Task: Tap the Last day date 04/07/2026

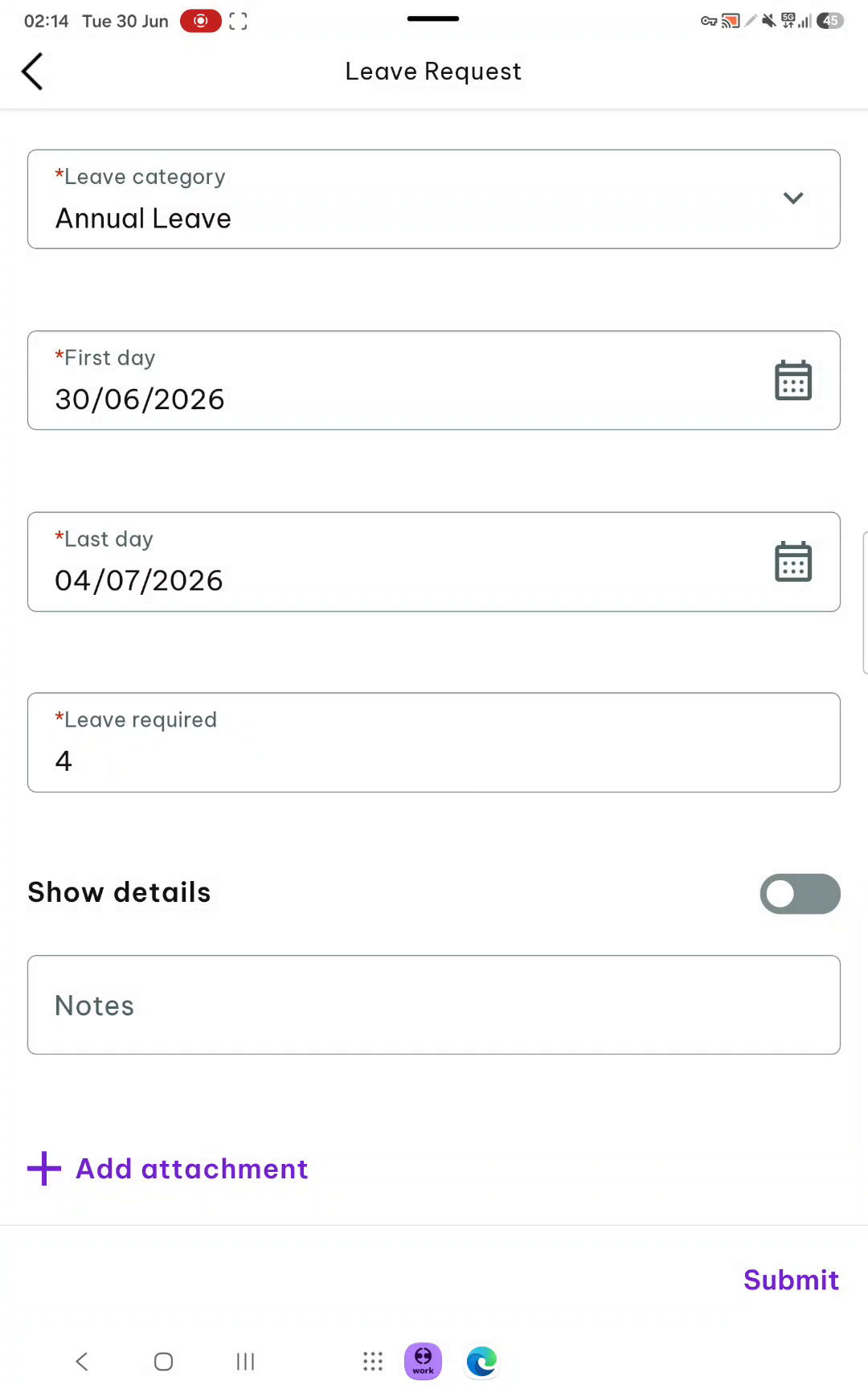Action: click(139, 580)
